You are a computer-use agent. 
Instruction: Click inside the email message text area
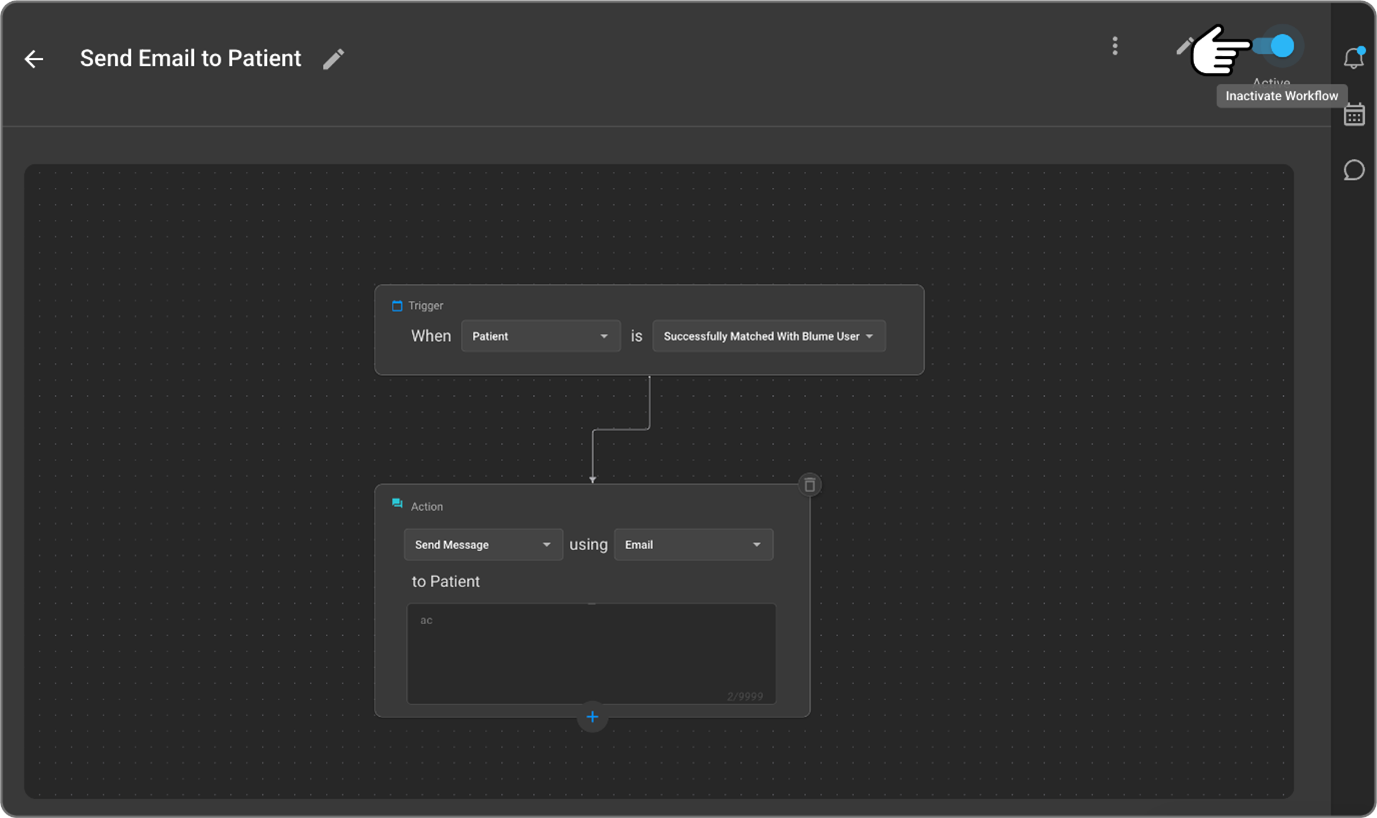click(591, 655)
